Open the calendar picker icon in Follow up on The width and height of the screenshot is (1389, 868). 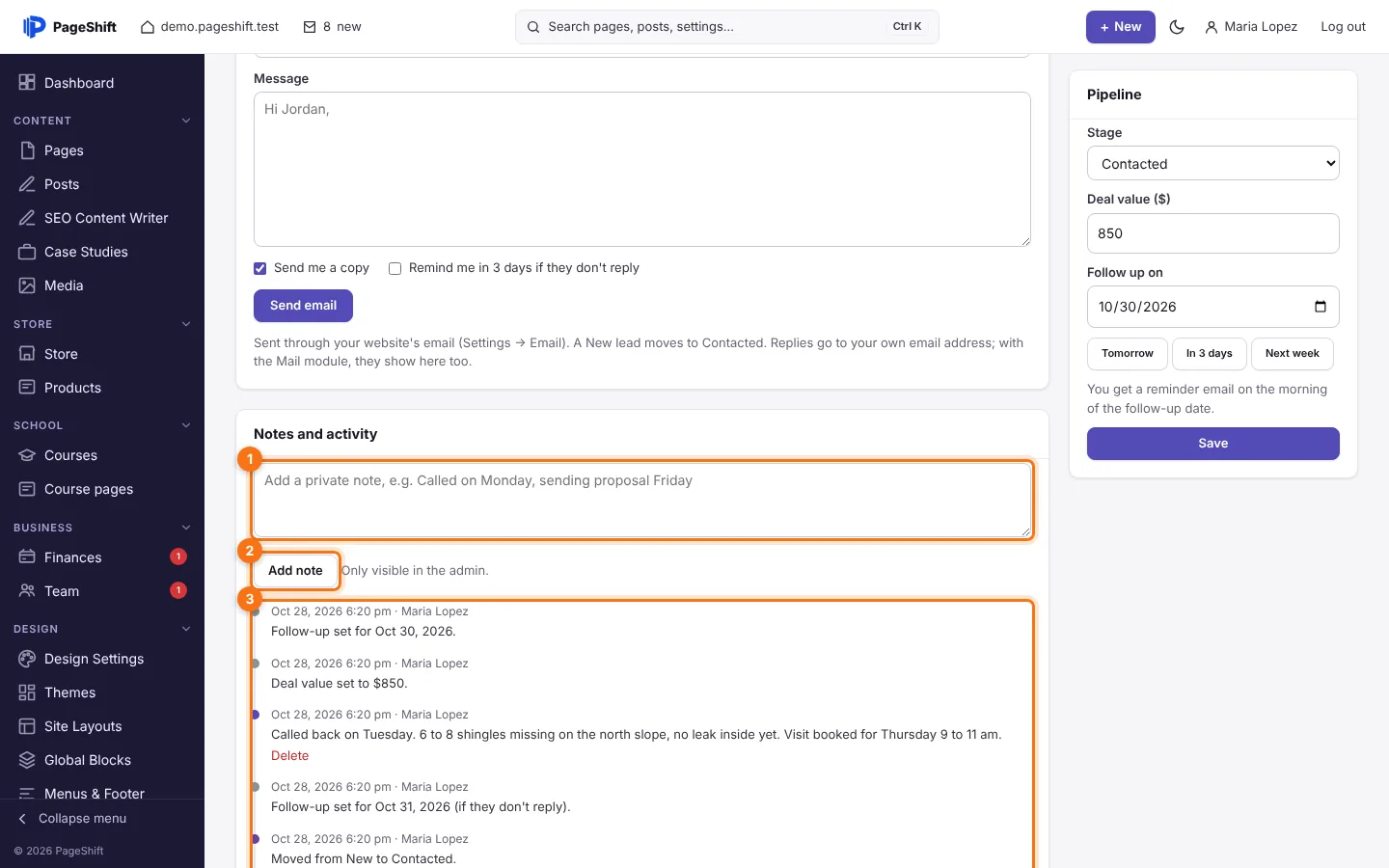pos(1321,307)
